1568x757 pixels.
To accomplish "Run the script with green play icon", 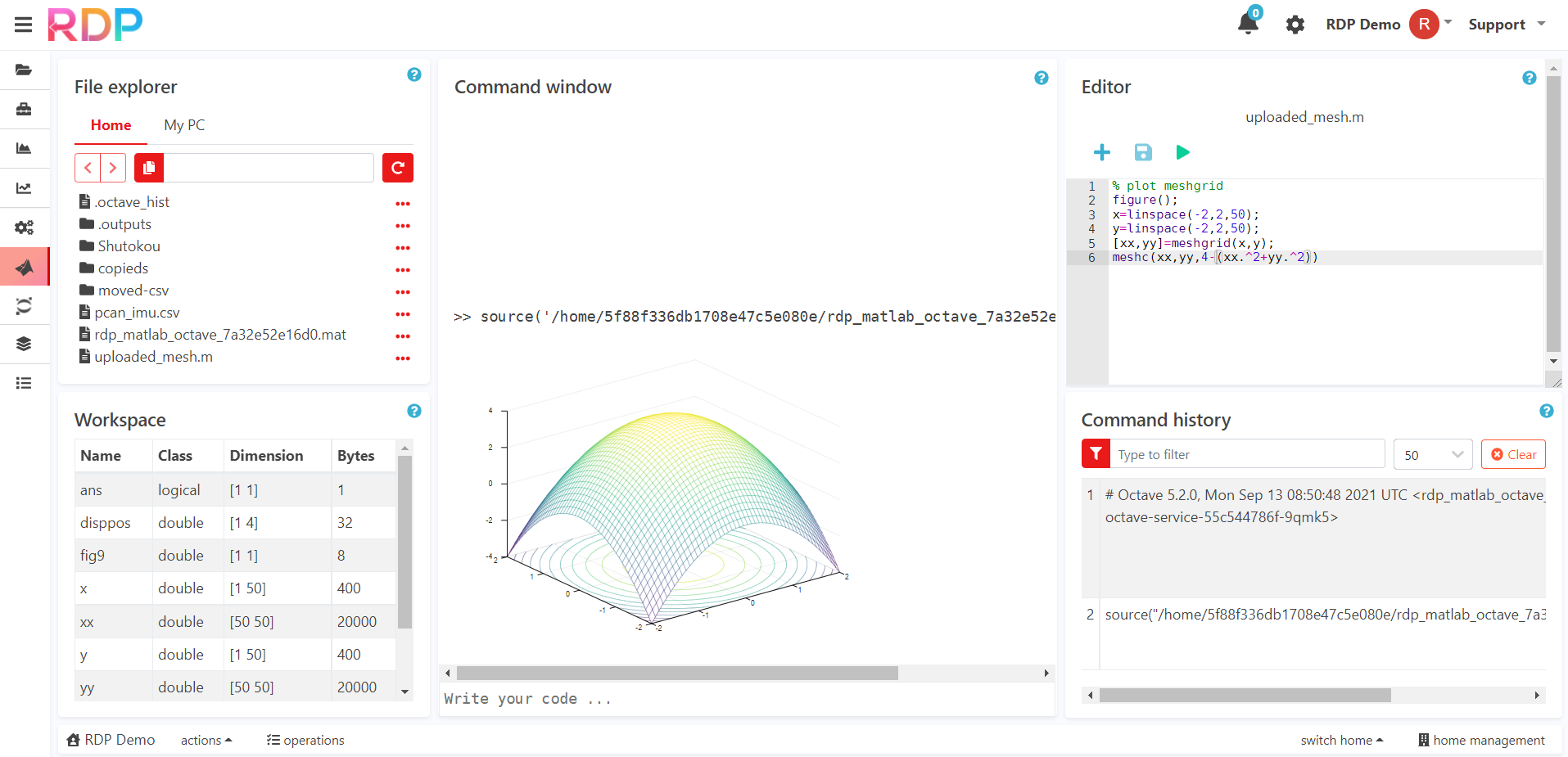I will tap(1182, 152).
